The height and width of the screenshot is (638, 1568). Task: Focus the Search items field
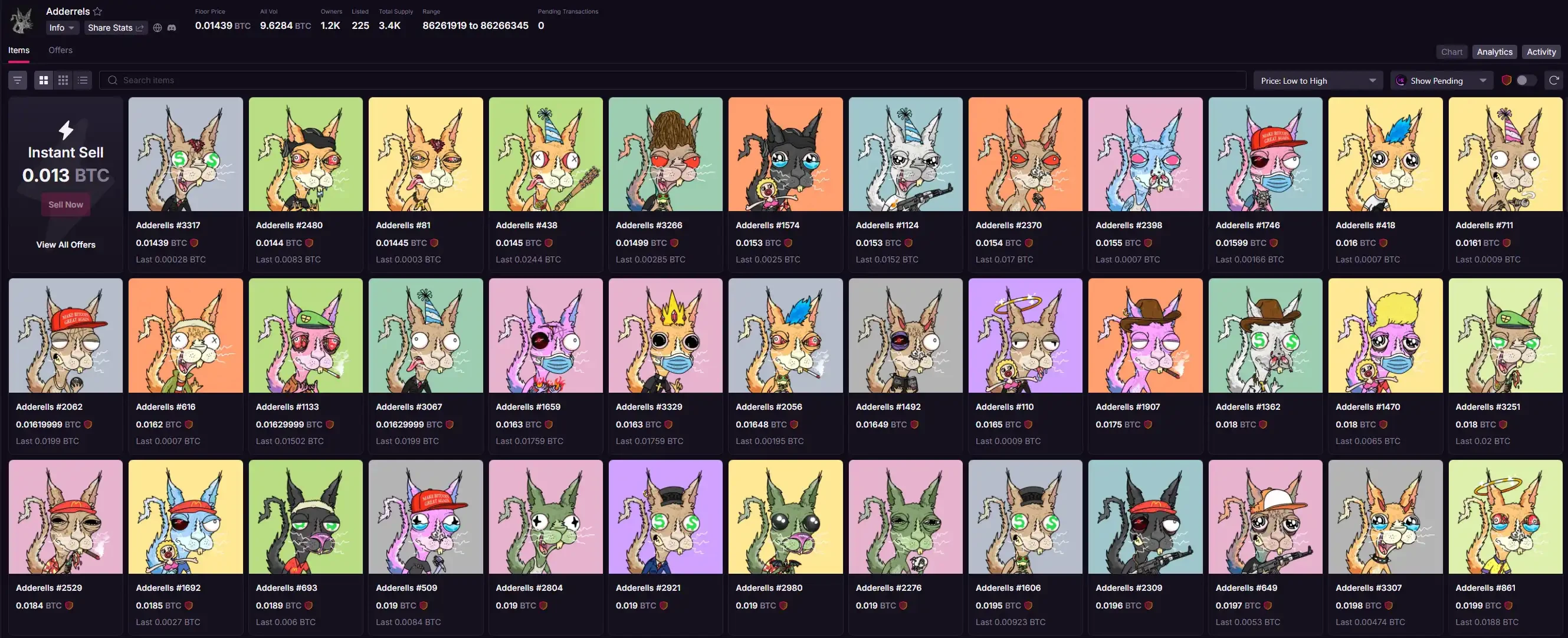pos(673,80)
